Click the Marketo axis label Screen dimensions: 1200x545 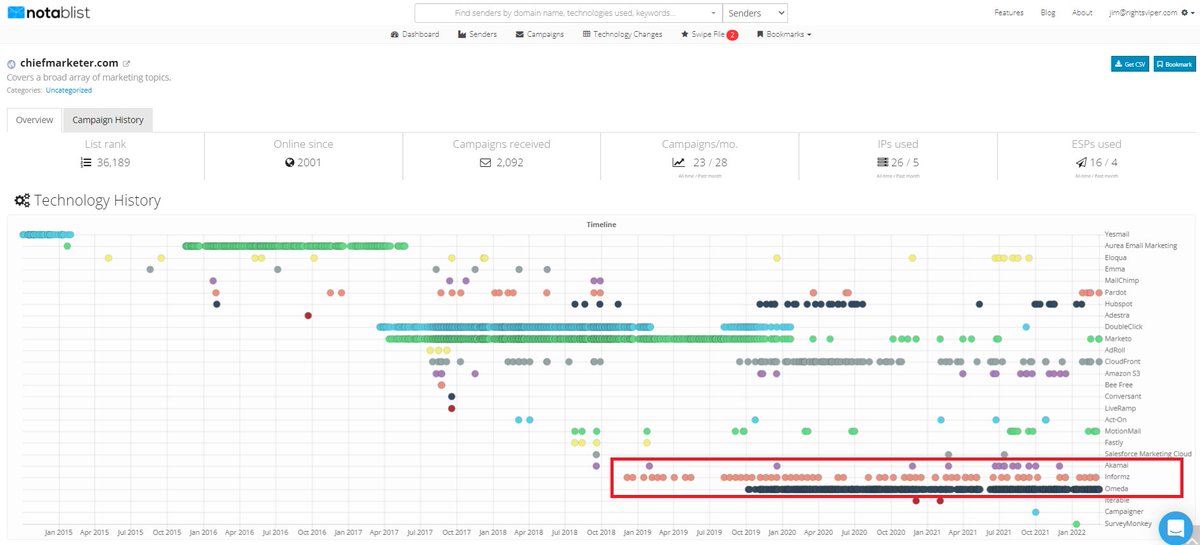pos(1117,339)
